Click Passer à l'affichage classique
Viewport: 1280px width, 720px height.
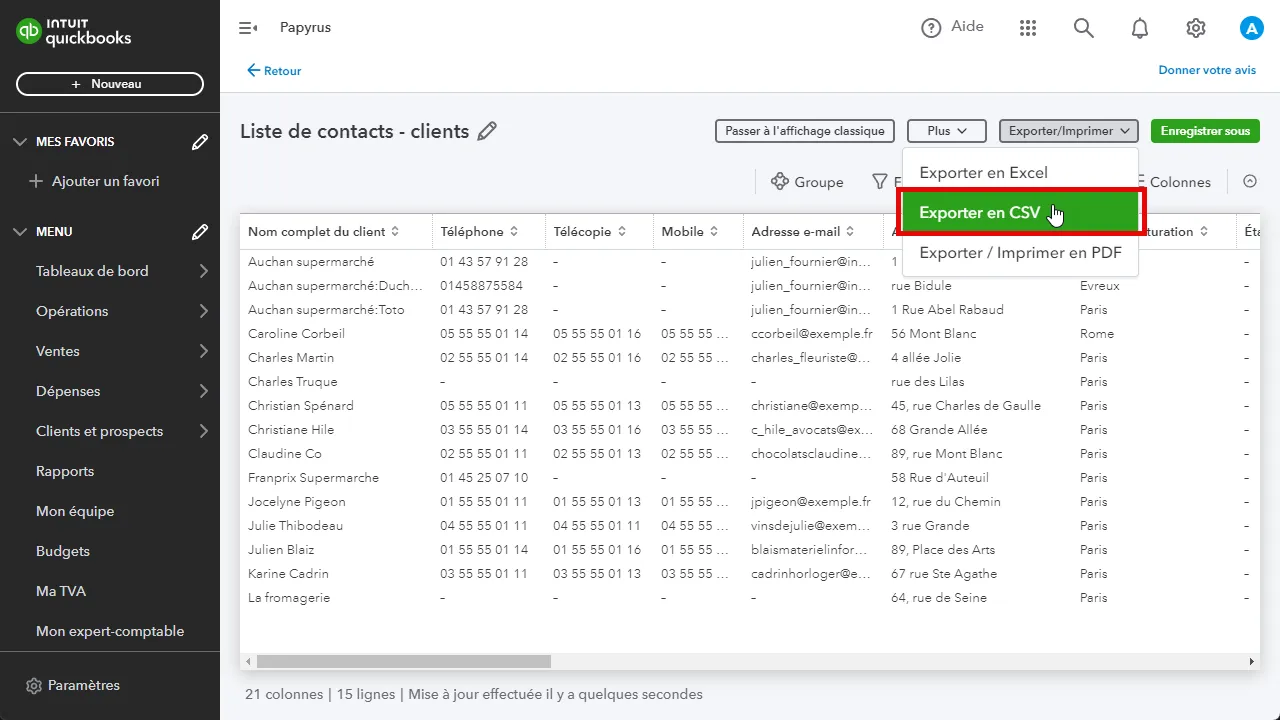click(x=805, y=131)
